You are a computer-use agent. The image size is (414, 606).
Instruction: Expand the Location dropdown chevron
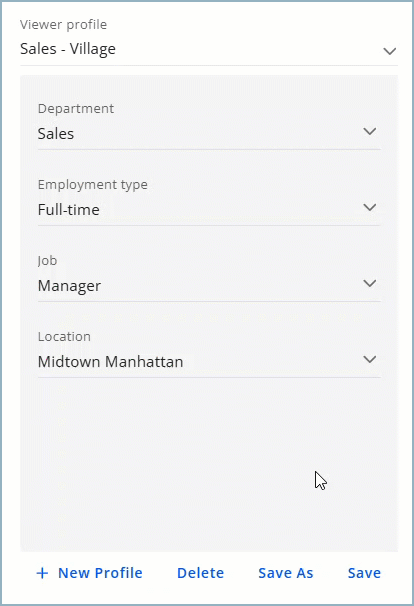[x=370, y=359]
